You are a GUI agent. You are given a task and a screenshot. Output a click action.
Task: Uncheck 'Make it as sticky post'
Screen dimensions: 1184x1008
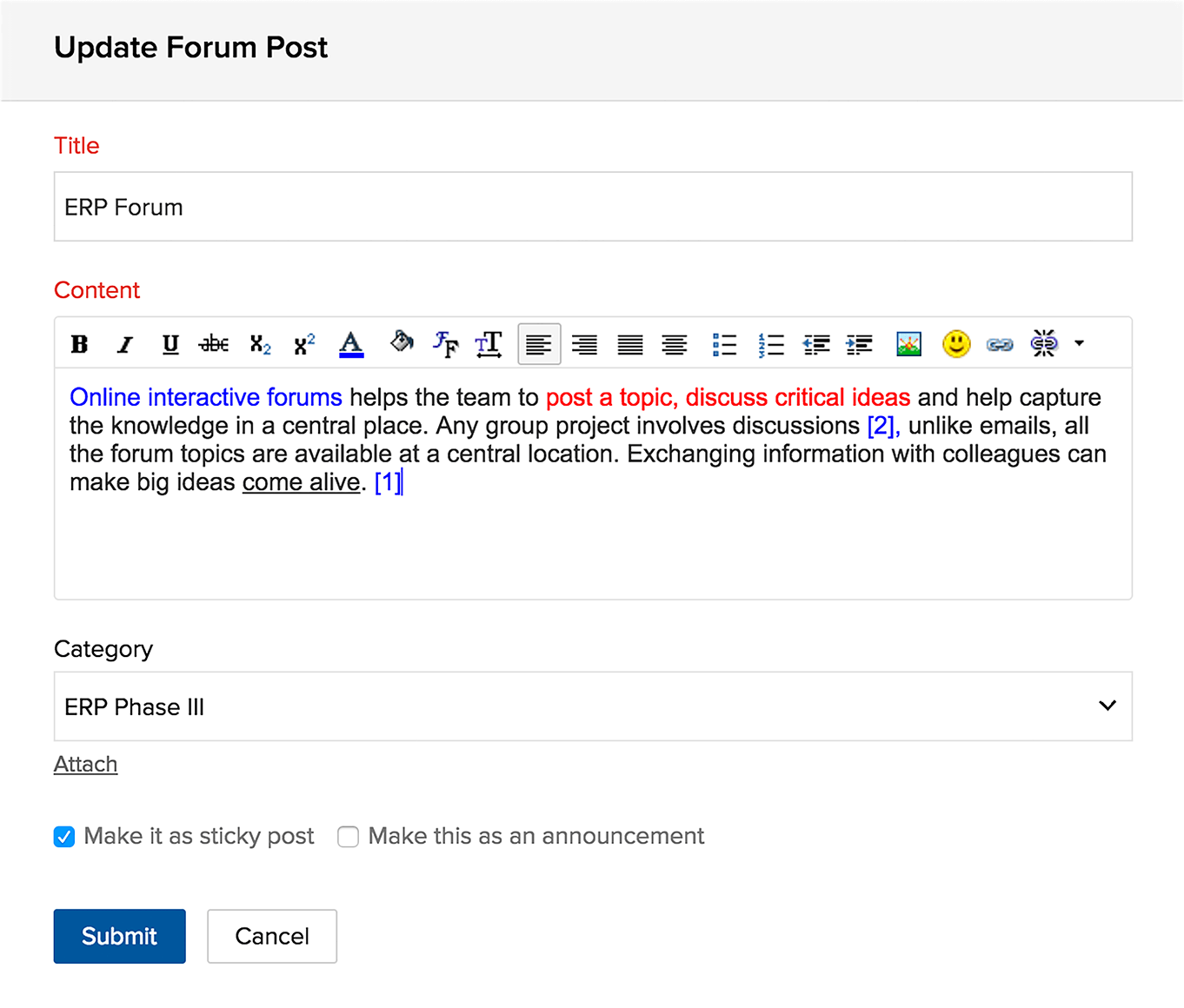[64, 837]
